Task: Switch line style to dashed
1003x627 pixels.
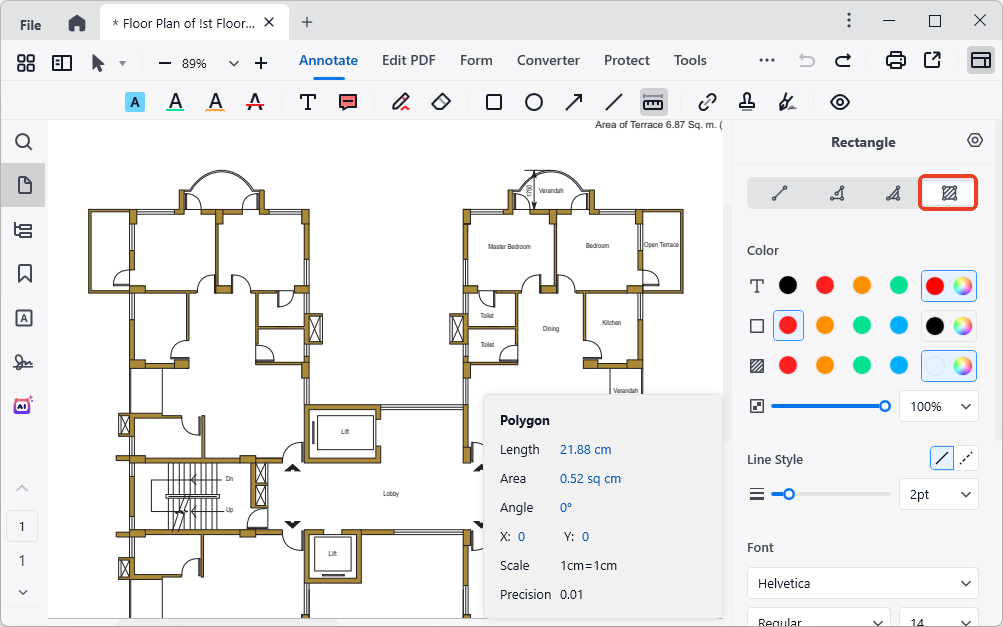Action: [x=966, y=458]
